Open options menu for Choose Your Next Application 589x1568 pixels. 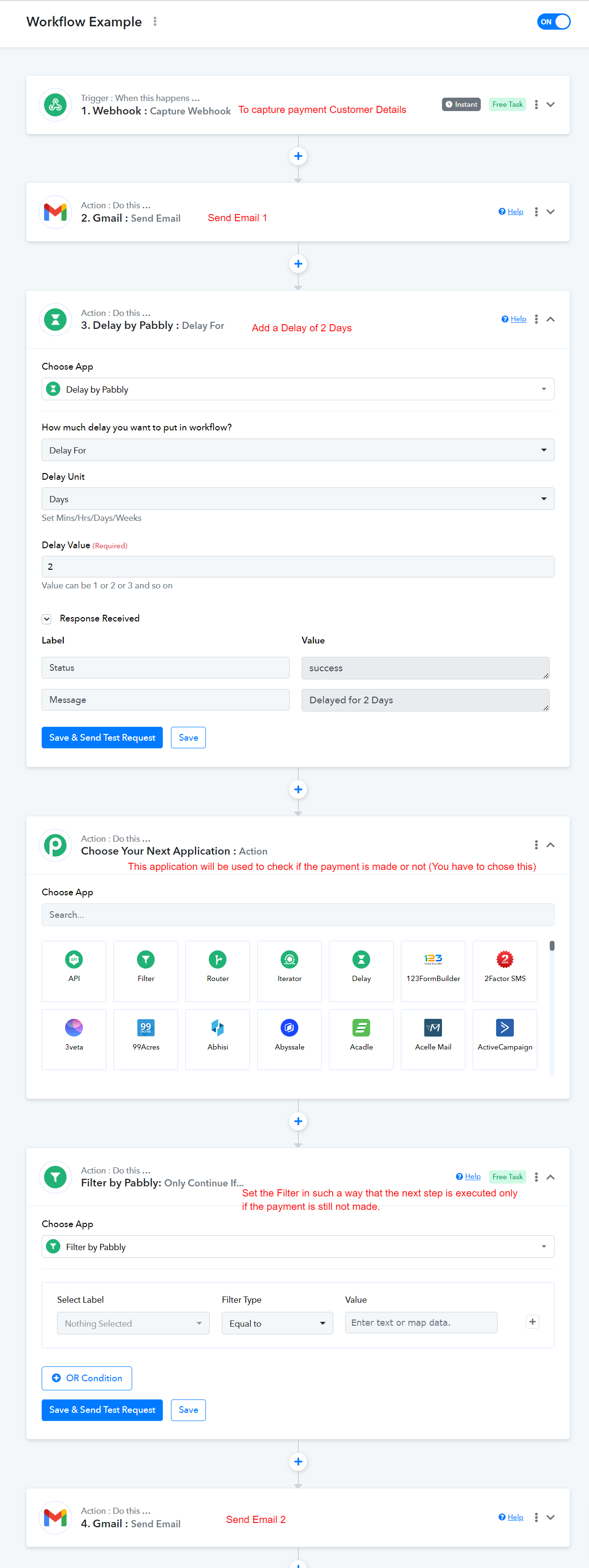[x=536, y=845]
